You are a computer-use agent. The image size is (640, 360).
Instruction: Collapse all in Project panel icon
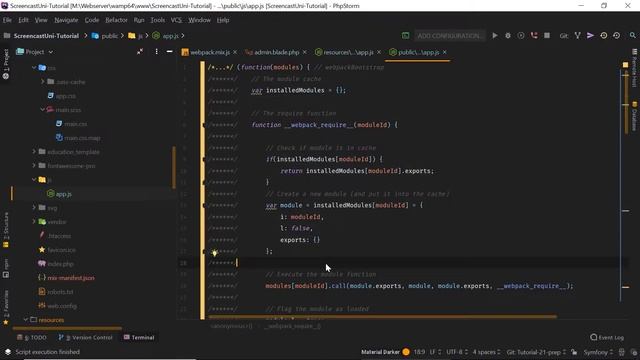[x=140, y=51]
